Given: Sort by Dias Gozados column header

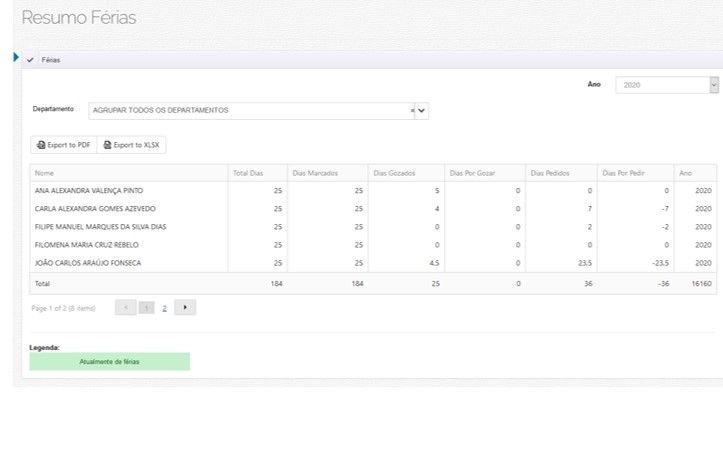Looking at the screenshot, I should 406,173.
